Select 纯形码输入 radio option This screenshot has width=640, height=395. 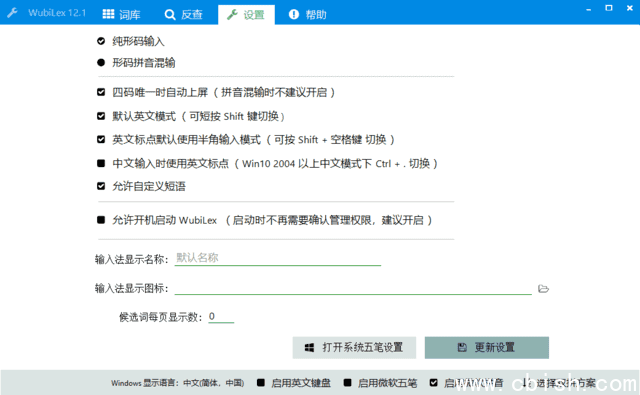coord(101,41)
